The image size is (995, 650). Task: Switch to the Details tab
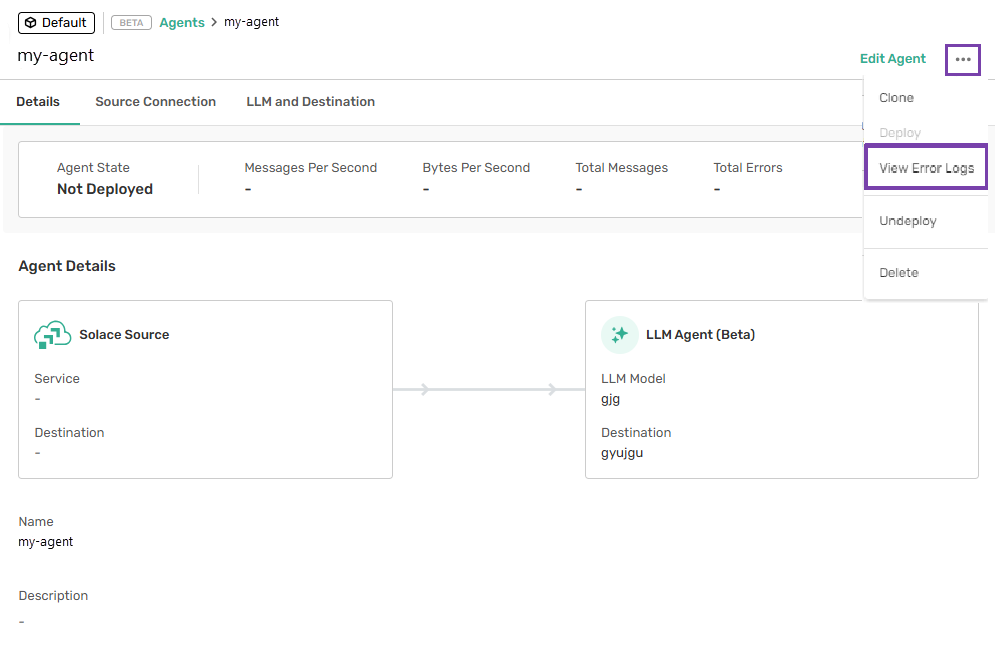click(x=38, y=102)
